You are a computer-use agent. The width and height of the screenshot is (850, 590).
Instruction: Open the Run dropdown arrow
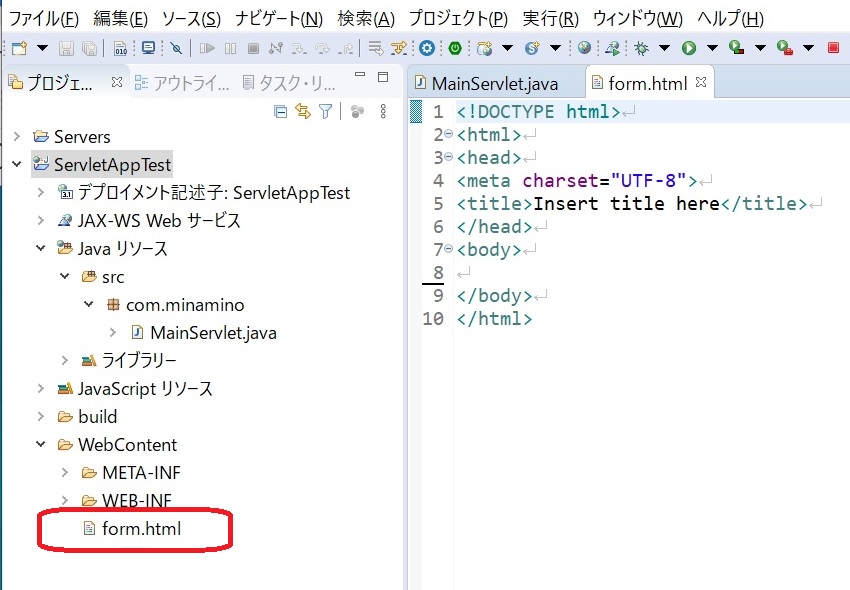(712, 48)
